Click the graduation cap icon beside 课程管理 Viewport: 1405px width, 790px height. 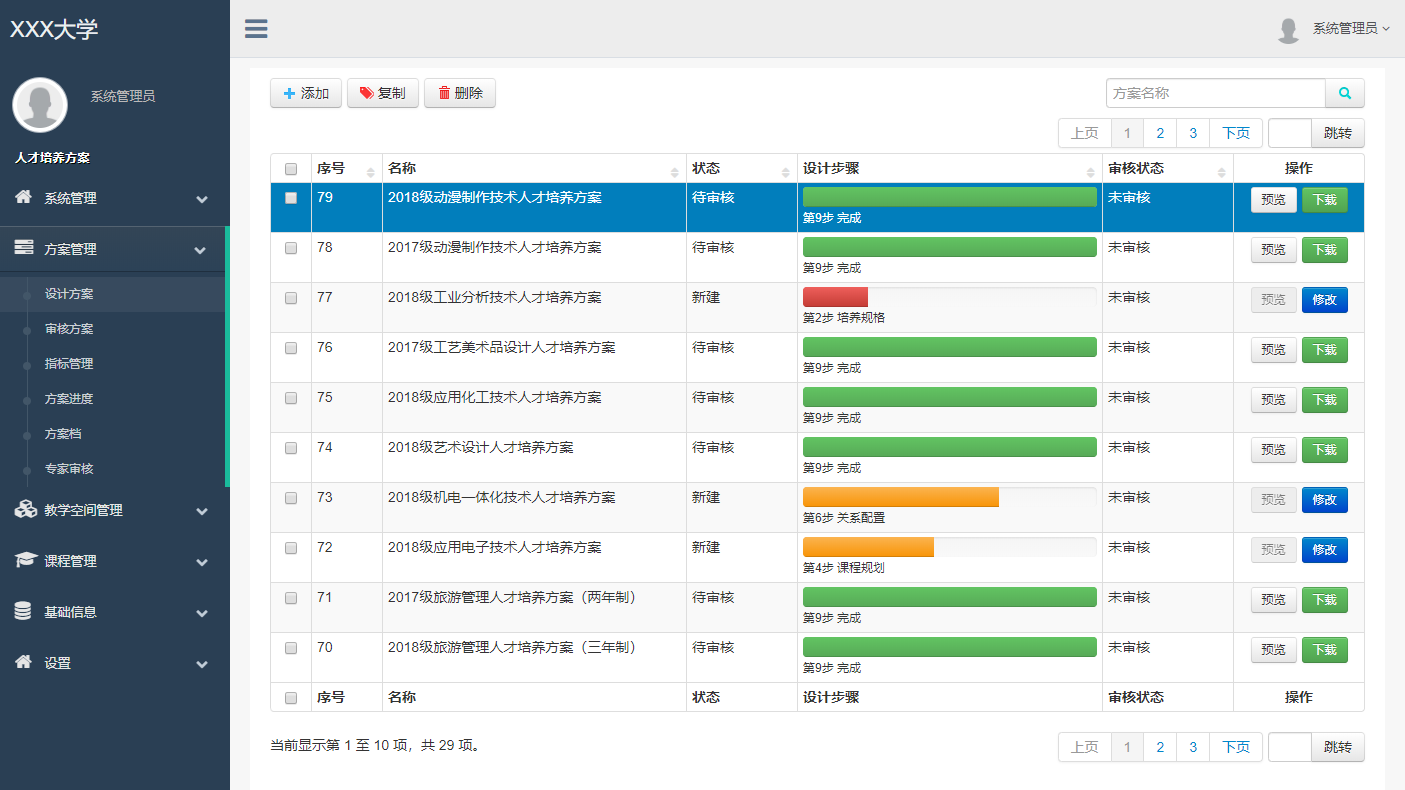(25, 560)
